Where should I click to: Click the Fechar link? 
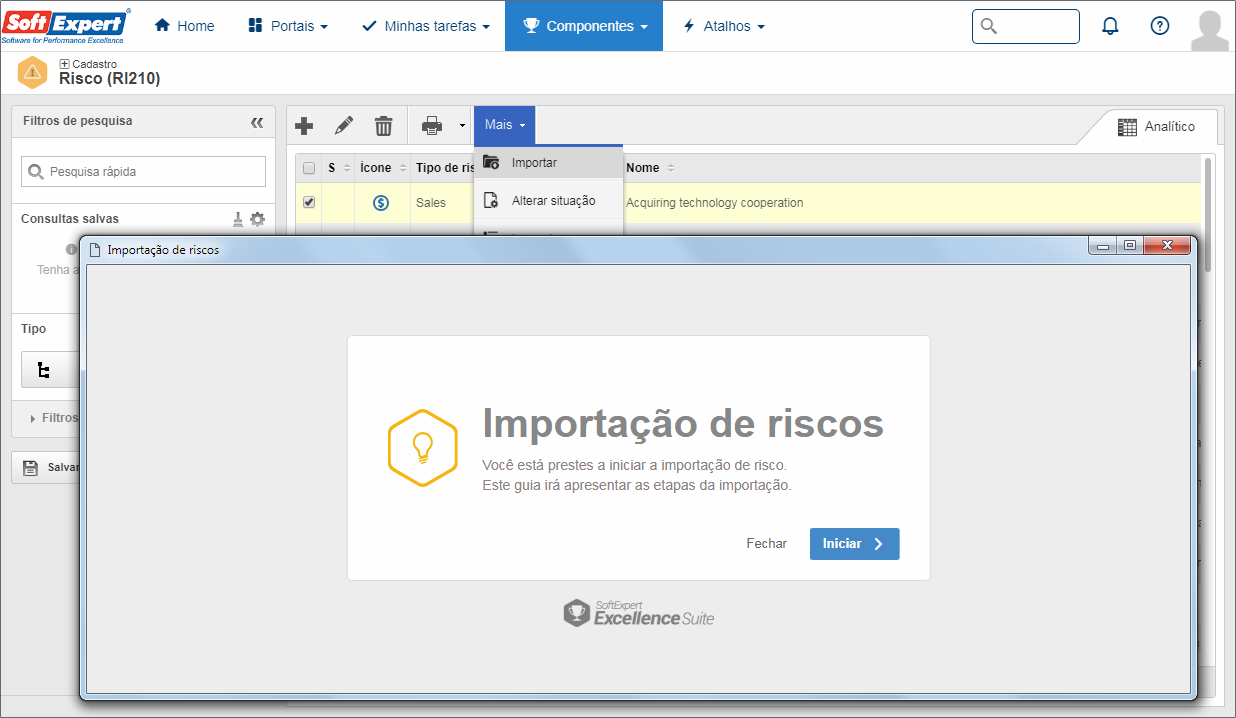pos(767,544)
